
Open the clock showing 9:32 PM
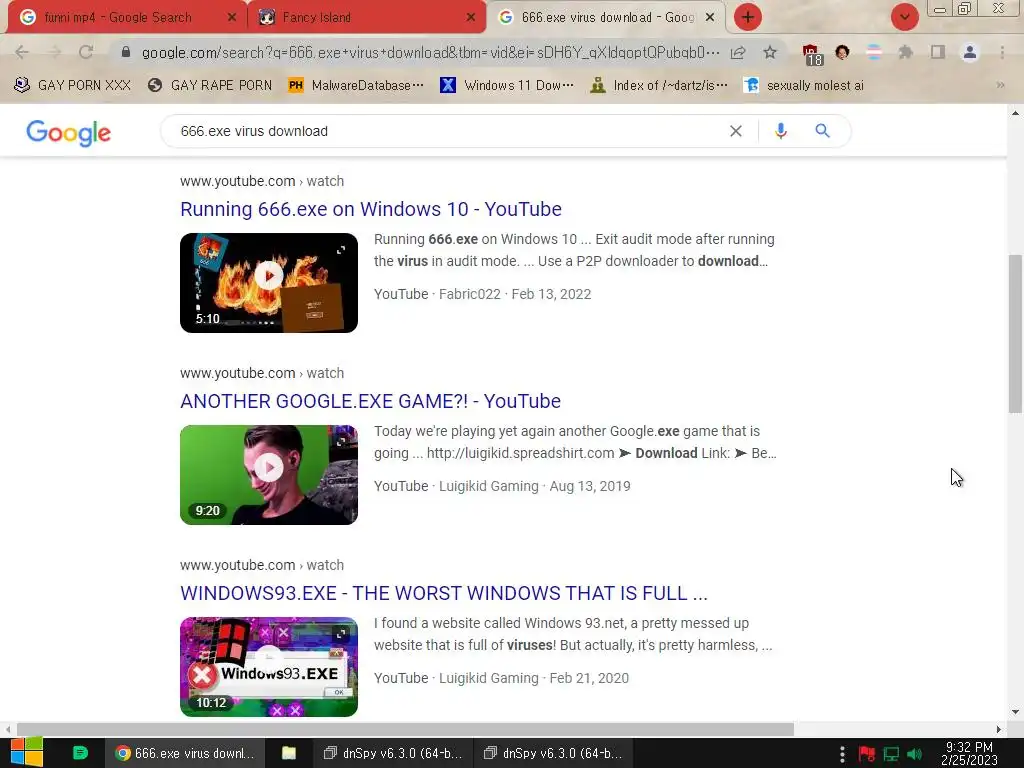(x=969, y=753)
